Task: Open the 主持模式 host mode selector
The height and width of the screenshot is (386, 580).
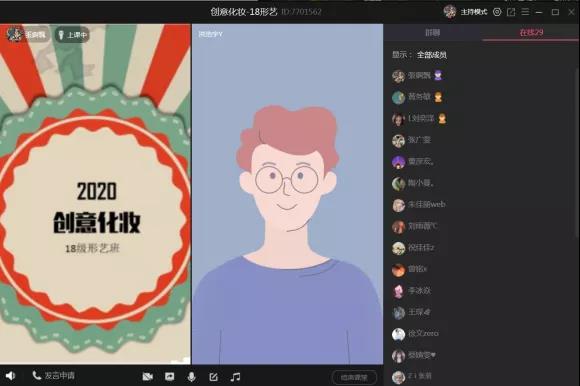Action: [473, 12]
